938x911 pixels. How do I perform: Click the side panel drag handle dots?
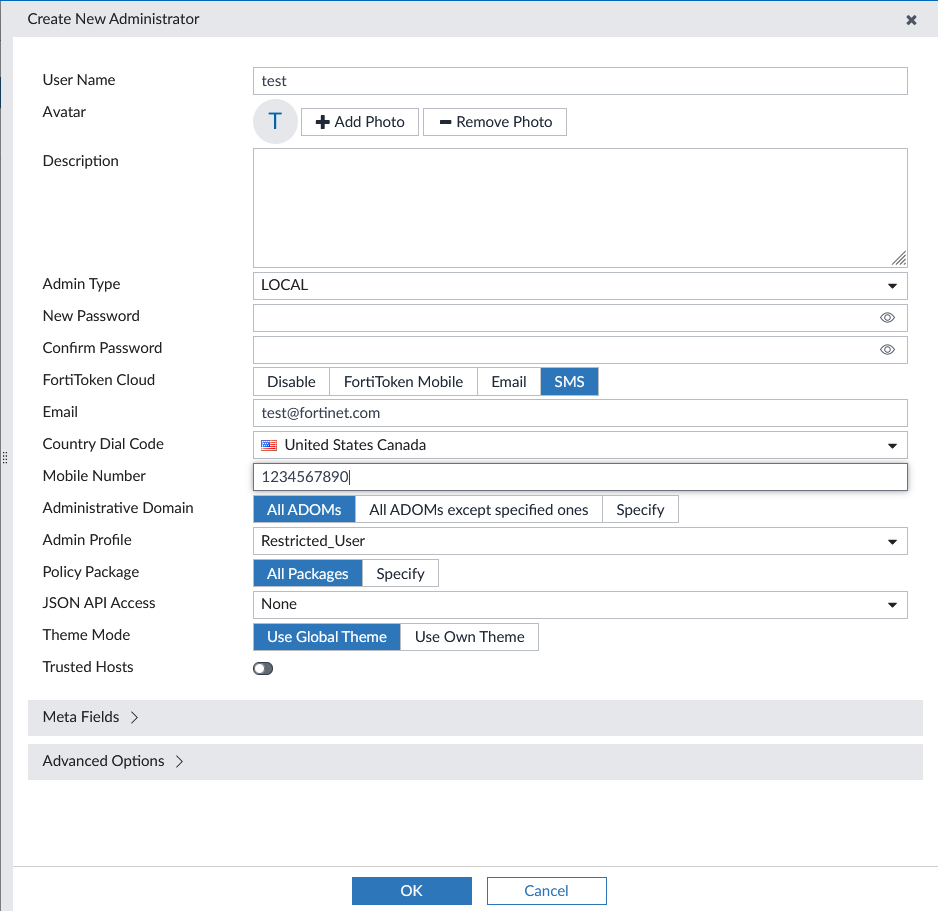[5, 458]
